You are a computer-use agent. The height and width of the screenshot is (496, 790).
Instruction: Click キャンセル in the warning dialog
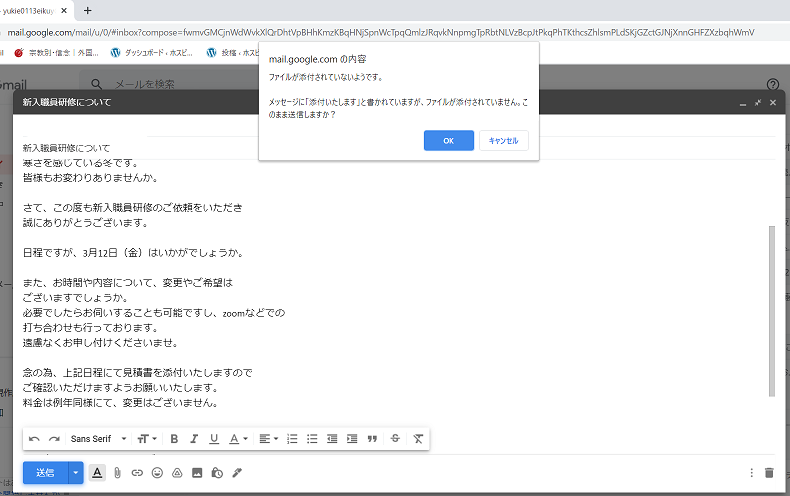click(x=503, y=141)
